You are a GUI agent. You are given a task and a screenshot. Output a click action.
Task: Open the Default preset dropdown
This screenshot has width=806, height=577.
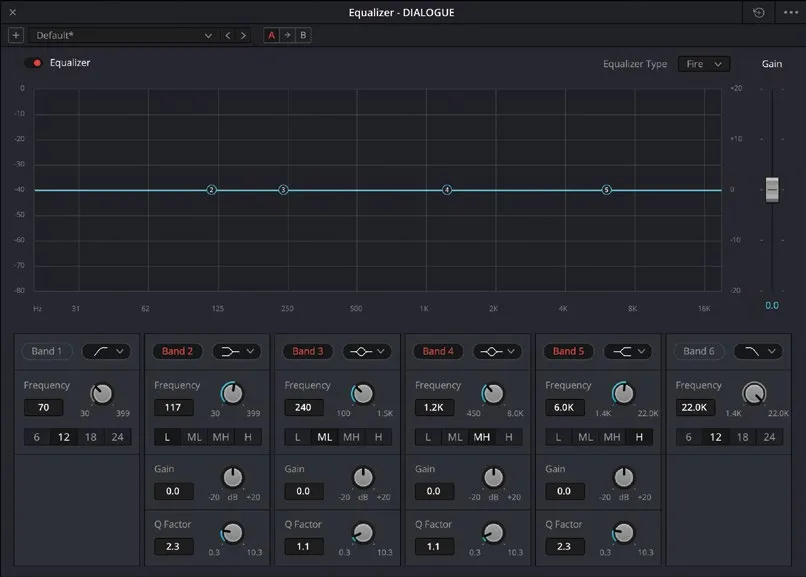[x=122, y=35]
